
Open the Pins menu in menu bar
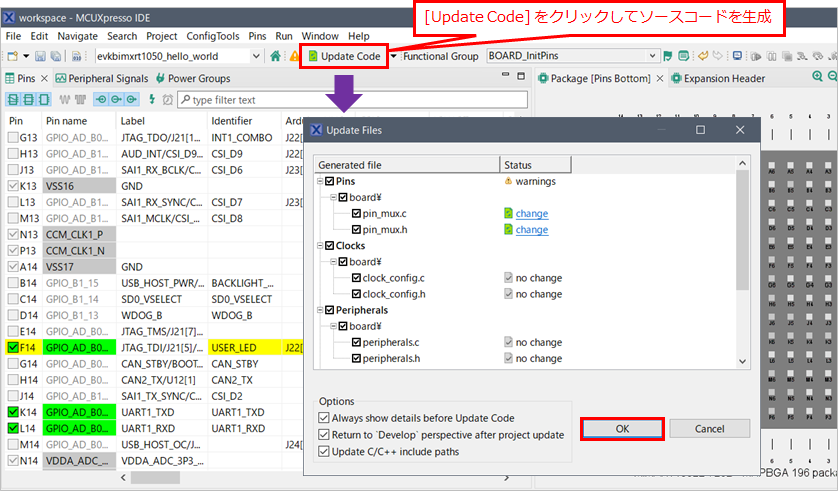point(257,36)
